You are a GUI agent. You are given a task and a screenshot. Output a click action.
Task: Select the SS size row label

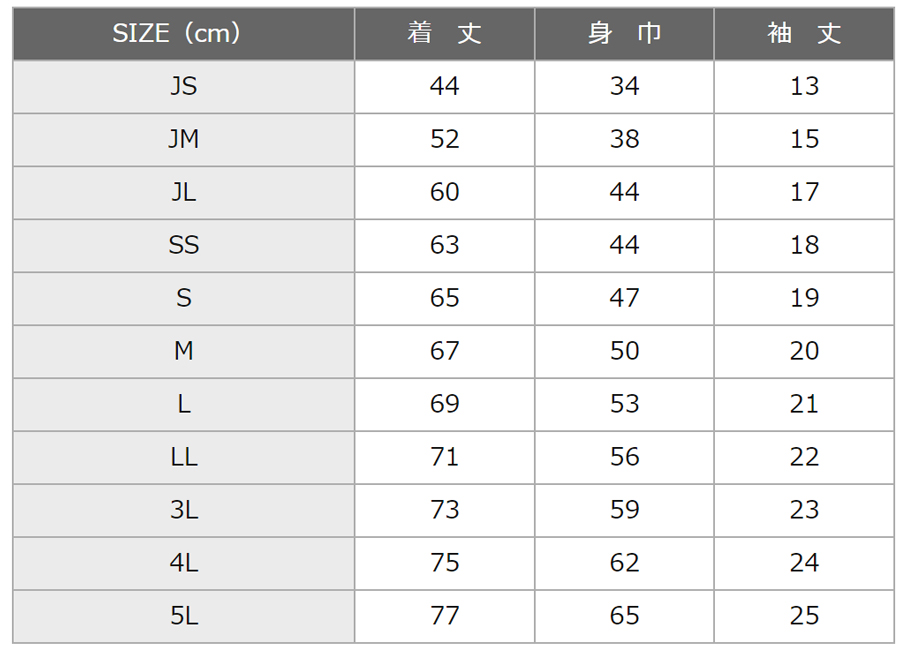point(184,245)
